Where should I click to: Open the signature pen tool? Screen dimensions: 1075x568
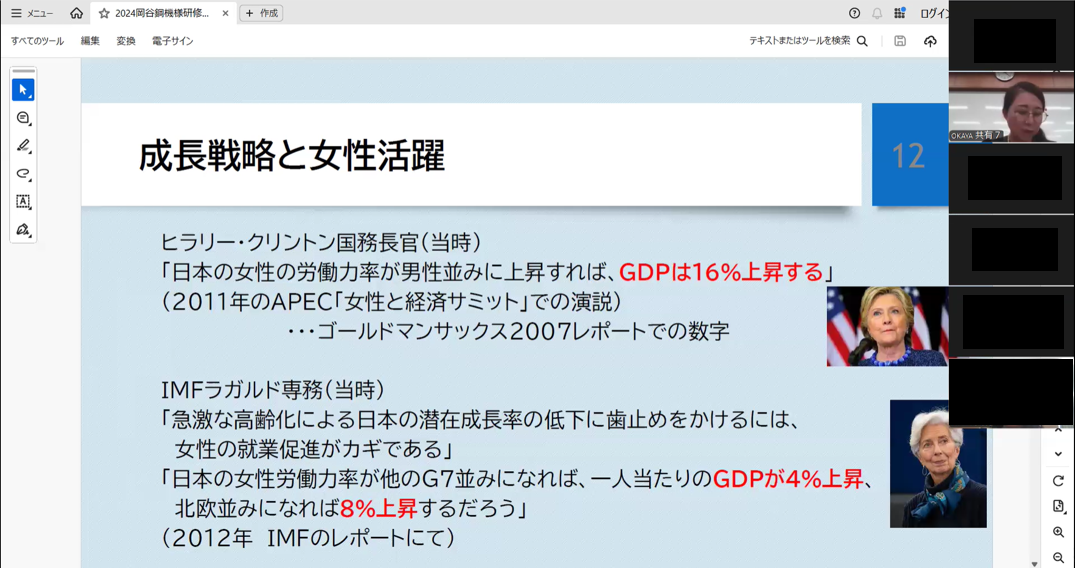click(x=23, y=230)
